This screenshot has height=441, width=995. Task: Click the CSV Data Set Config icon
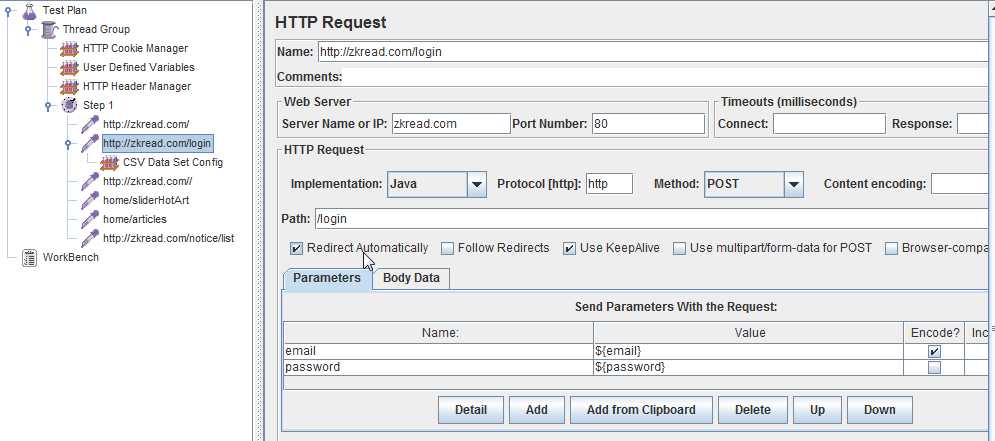(x=110, y=162)
